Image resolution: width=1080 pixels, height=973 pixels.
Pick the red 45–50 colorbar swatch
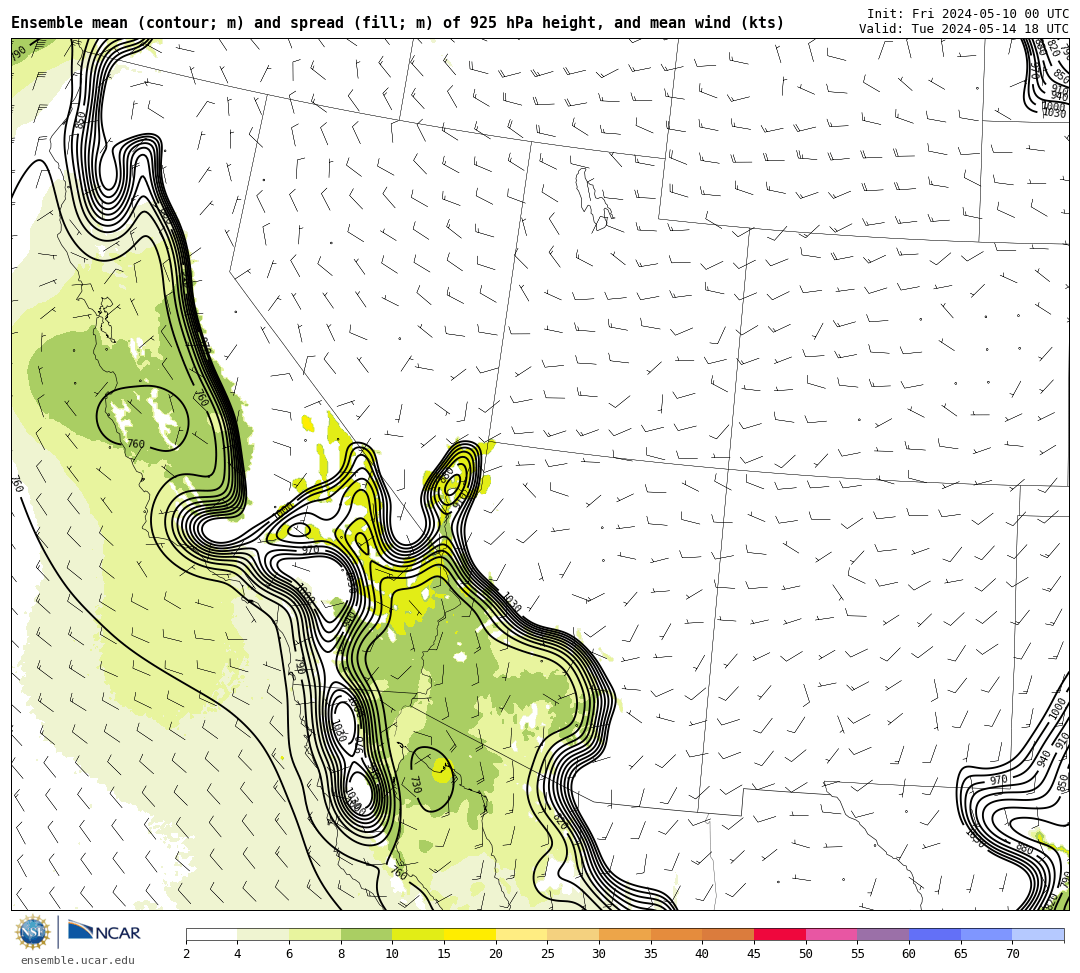(x=780, y=934)
